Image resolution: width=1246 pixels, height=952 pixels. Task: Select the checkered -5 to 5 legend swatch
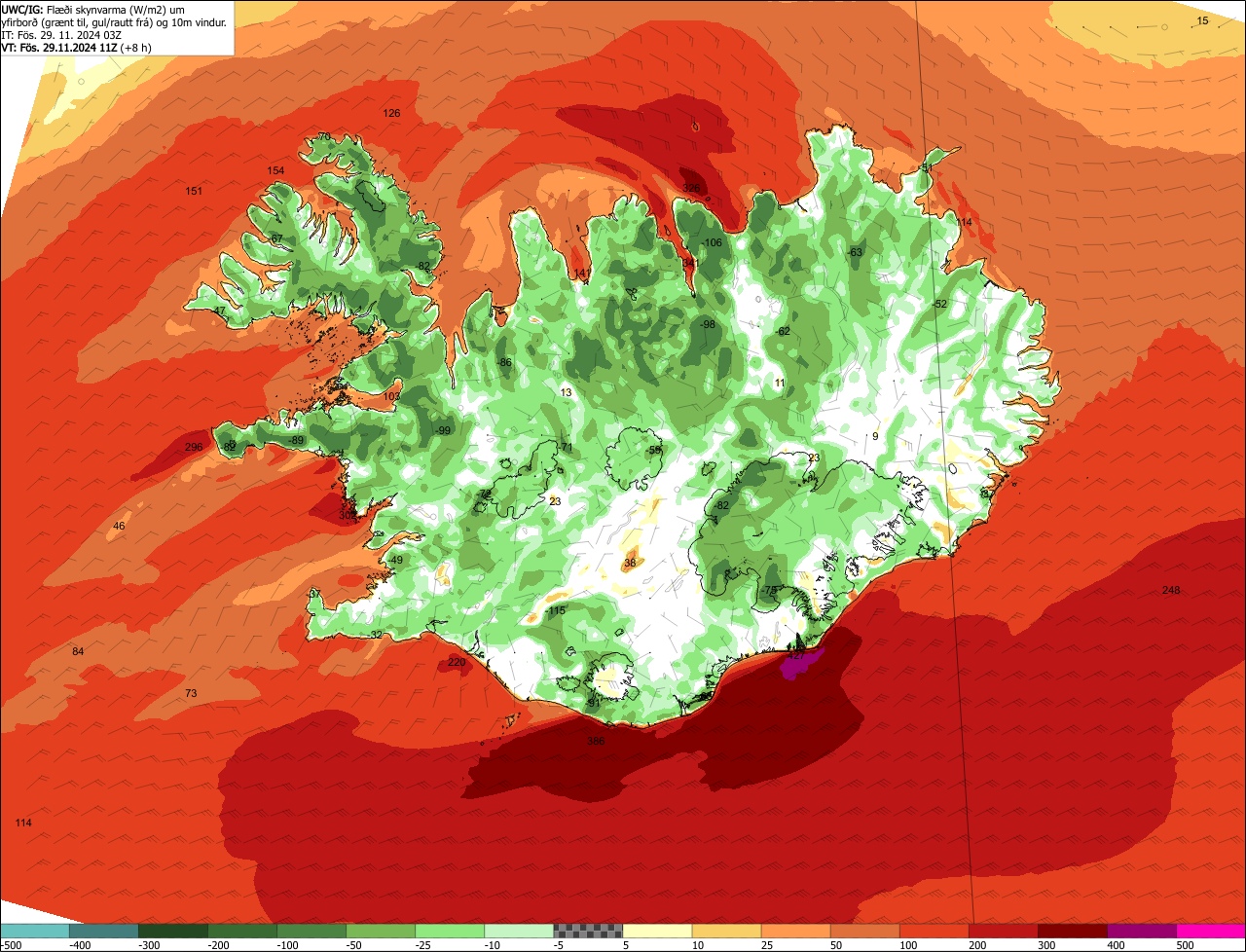click(x=588, y=930)
